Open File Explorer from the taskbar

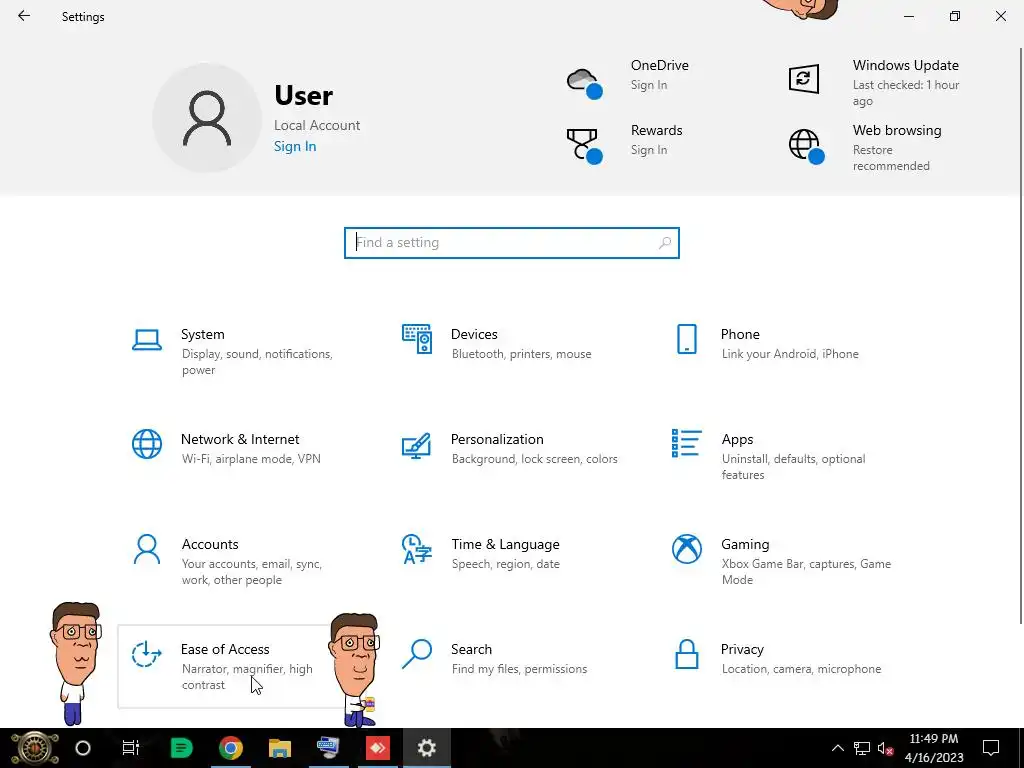click(280, 748)
